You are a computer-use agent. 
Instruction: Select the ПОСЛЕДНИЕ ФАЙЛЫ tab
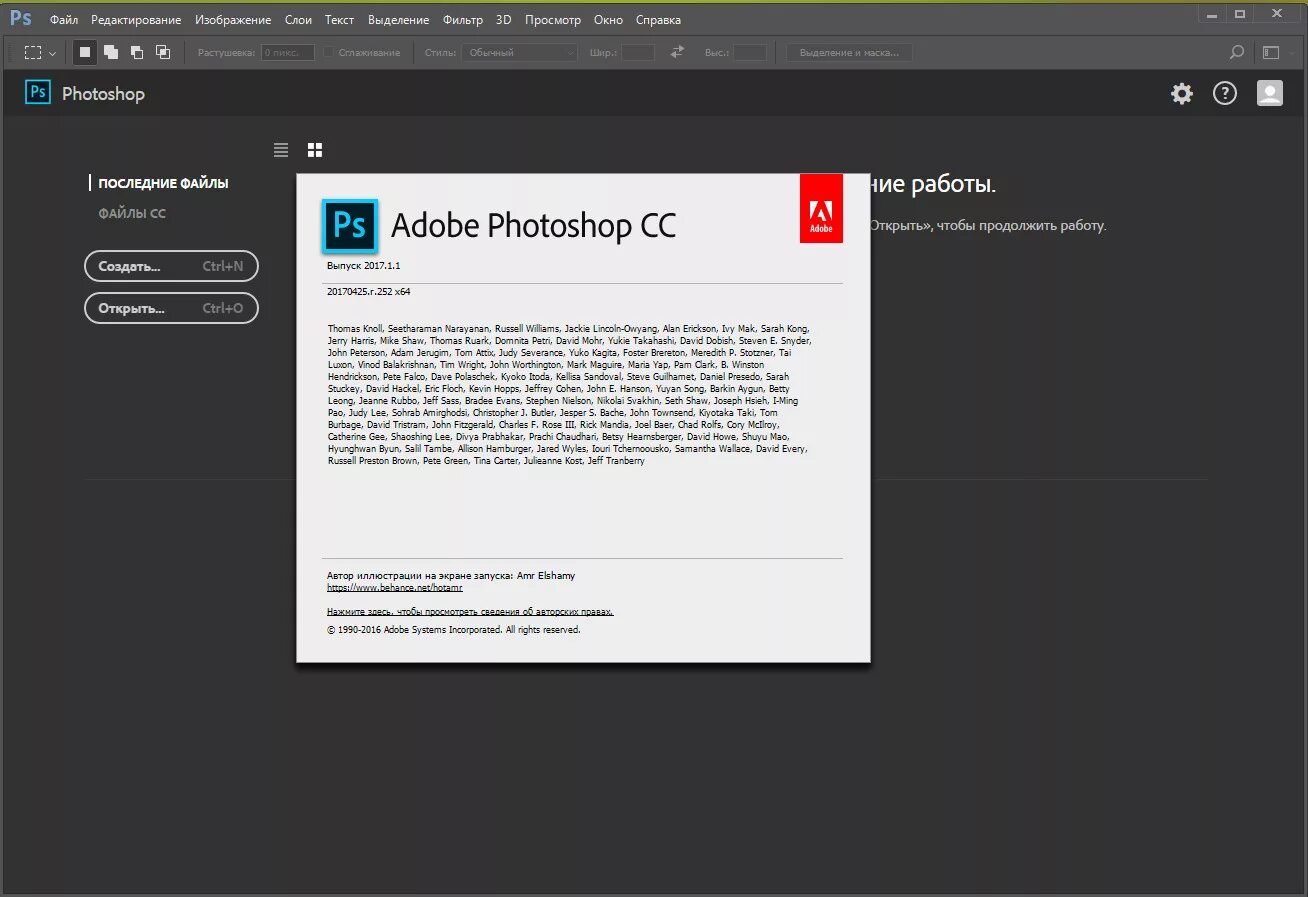(x=163, y=184)
